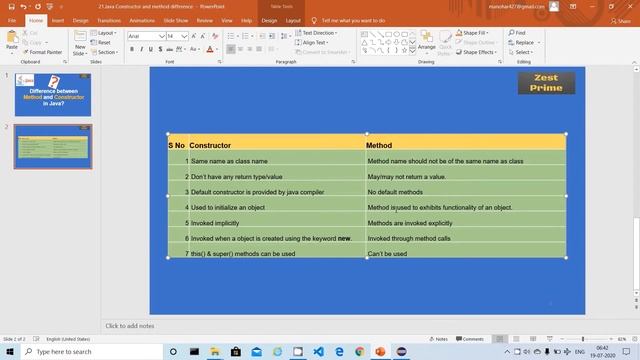The image size is (640, 360).
Task: Open File Explorer from taskbar
Action: 215,351
